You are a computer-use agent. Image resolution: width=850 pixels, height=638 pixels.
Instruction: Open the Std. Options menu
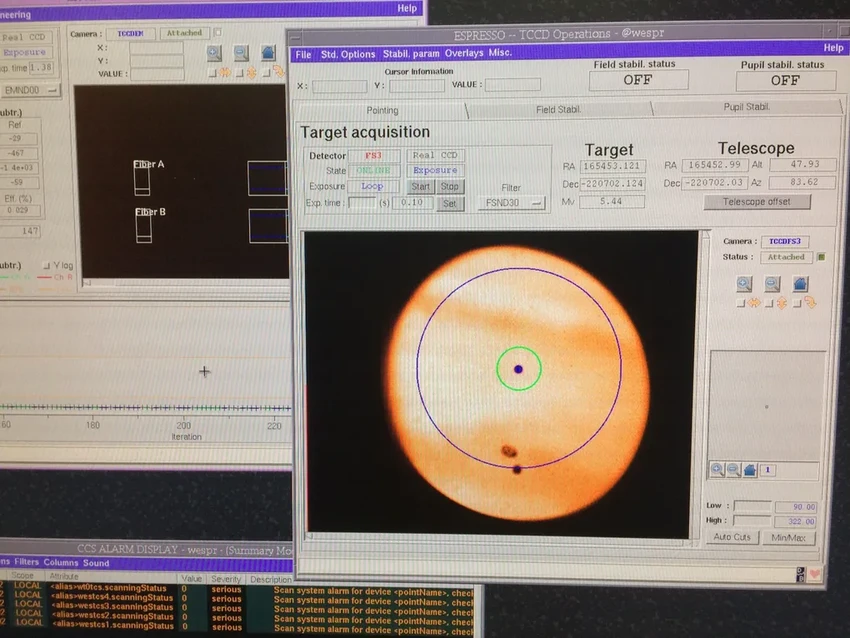tap(348, 54)
